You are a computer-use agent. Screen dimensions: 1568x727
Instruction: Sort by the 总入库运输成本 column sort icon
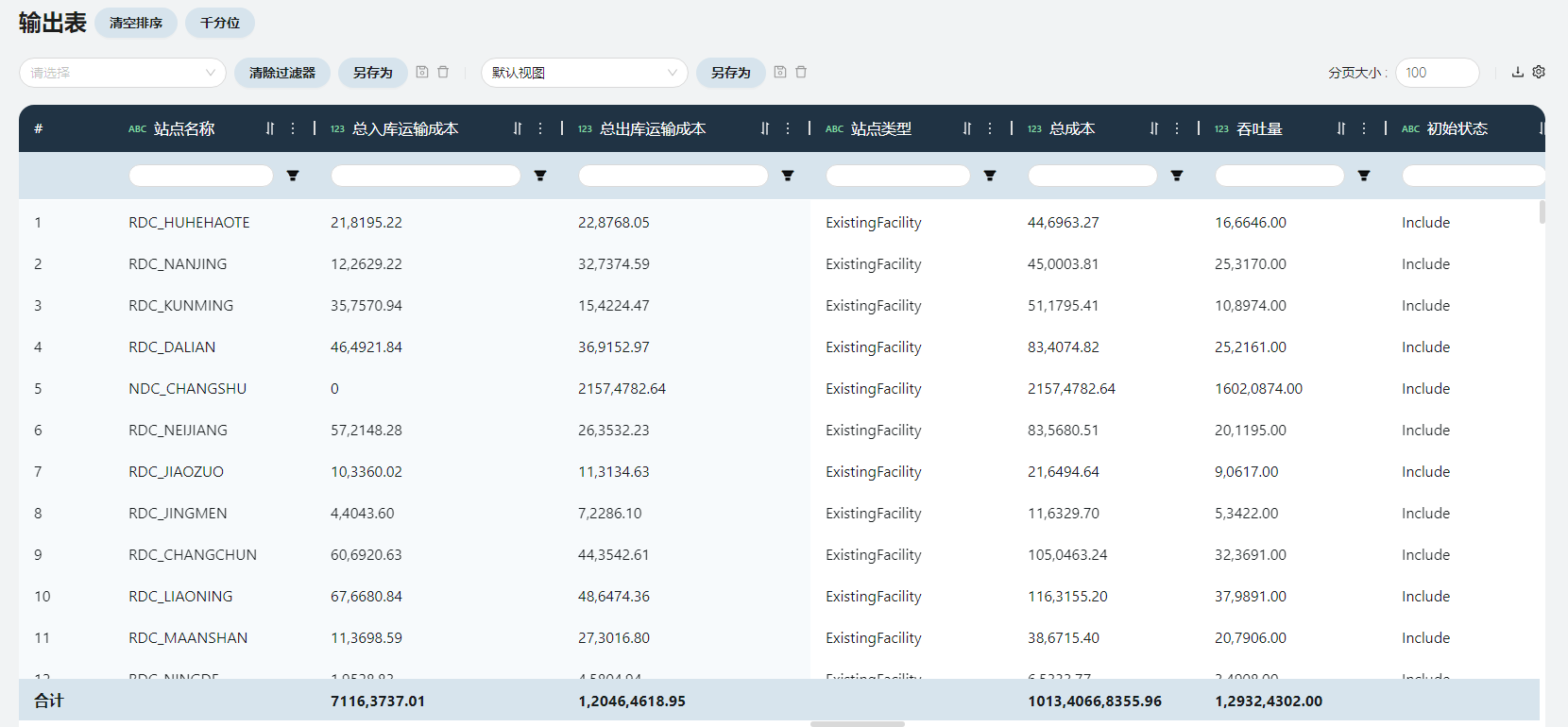coord(518,128)
